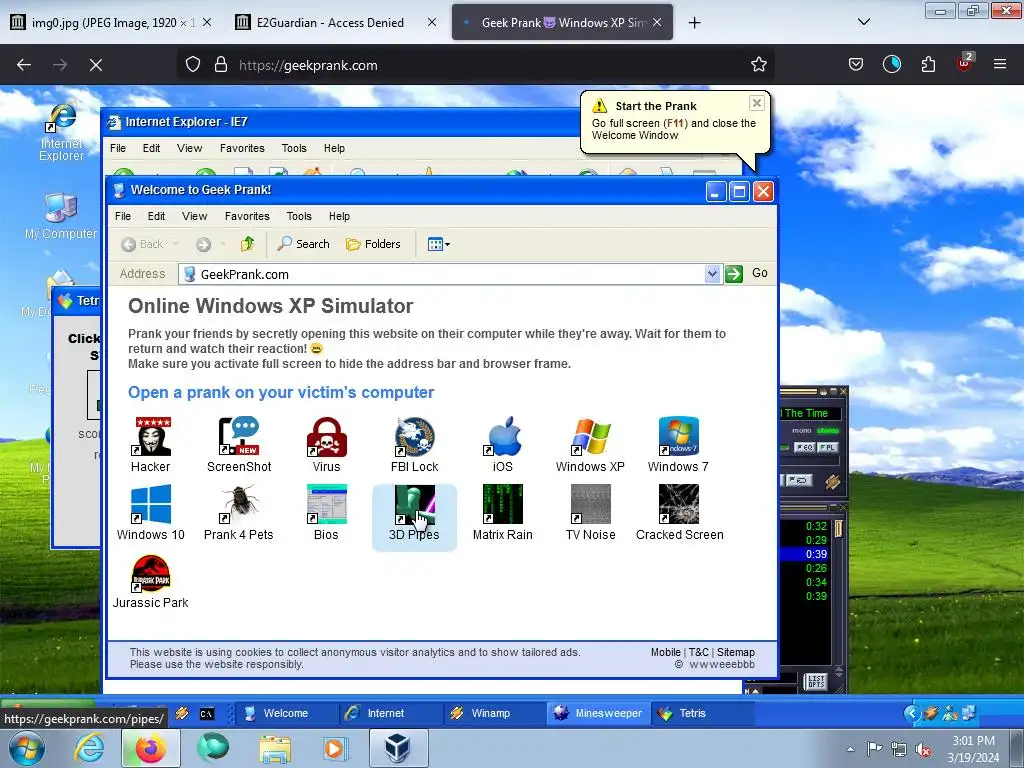The image size is (1024, 768).
Task: Open Firefox hamburger application menu
Action: pyautogui.click(x=999, y=64)
